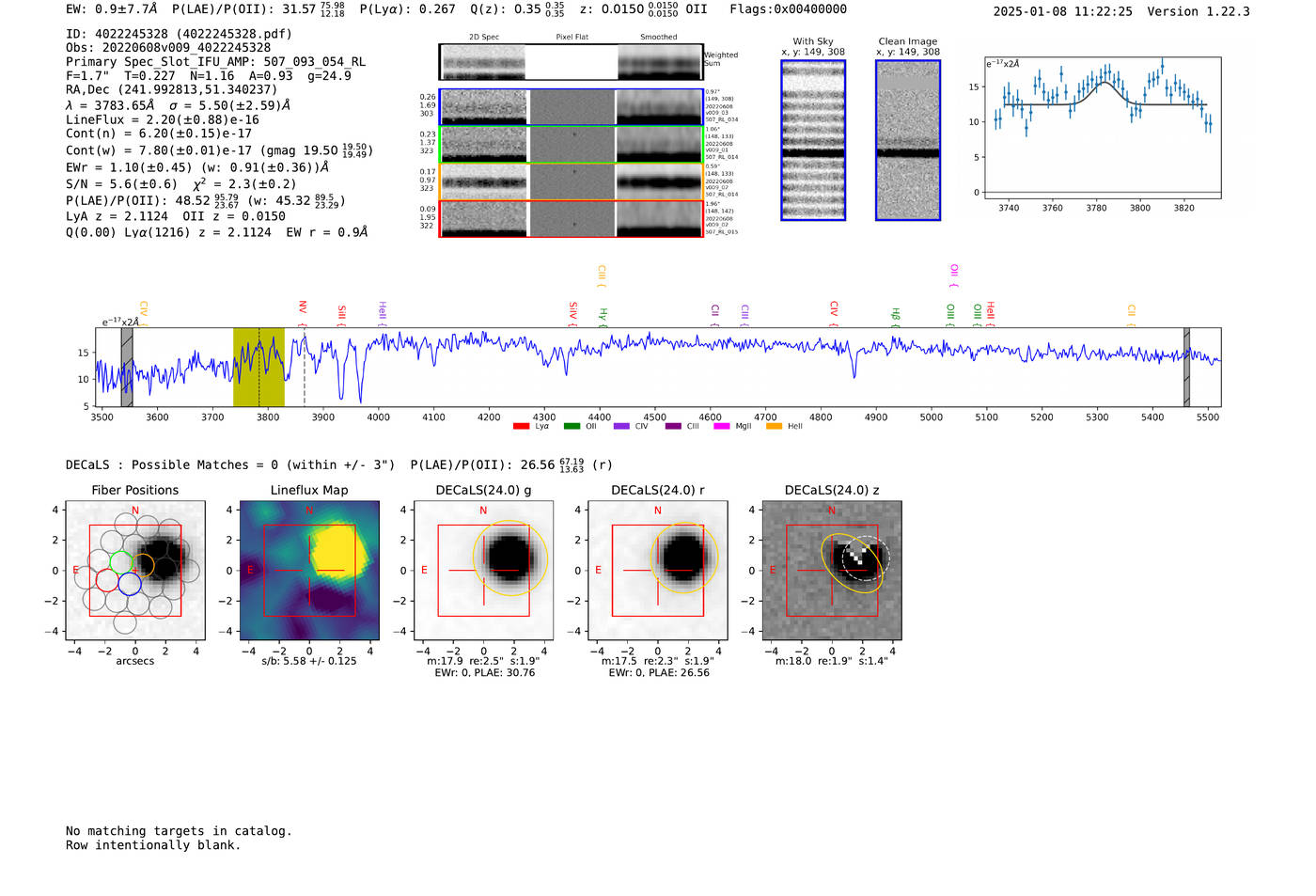The height and width of the screenshot is (896, 1316).
Task: Click the red SiIV line marker
Action: tap(572, 314)
